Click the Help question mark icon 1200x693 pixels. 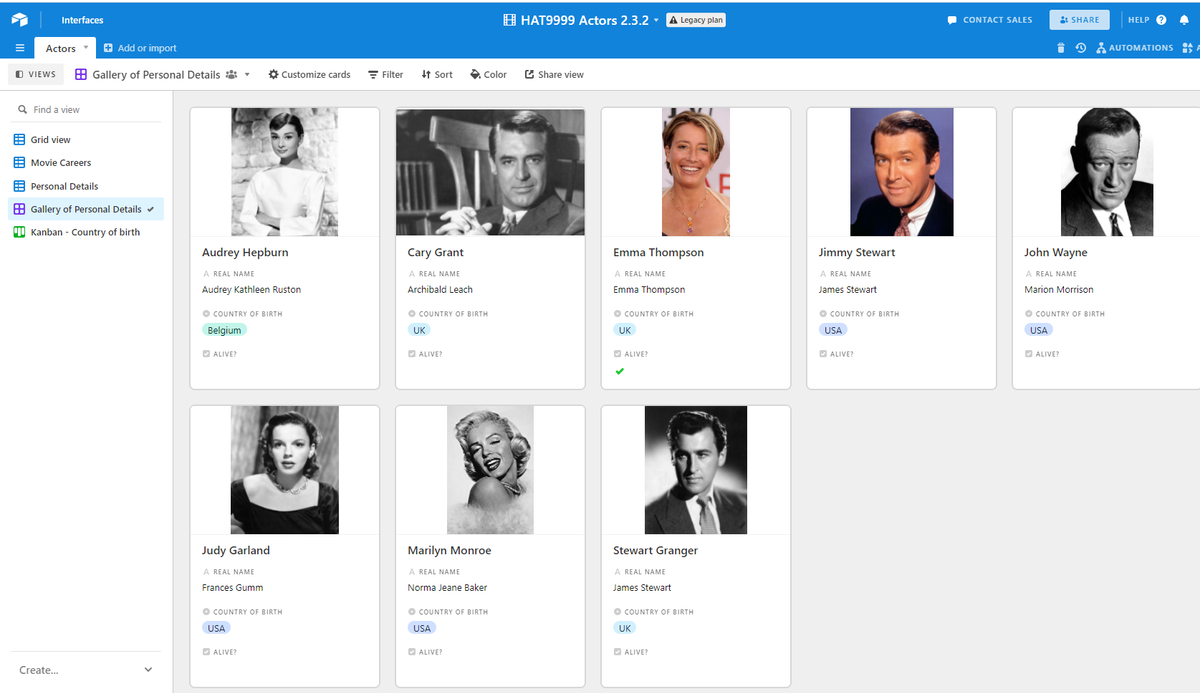click(x=1162, y=20)
